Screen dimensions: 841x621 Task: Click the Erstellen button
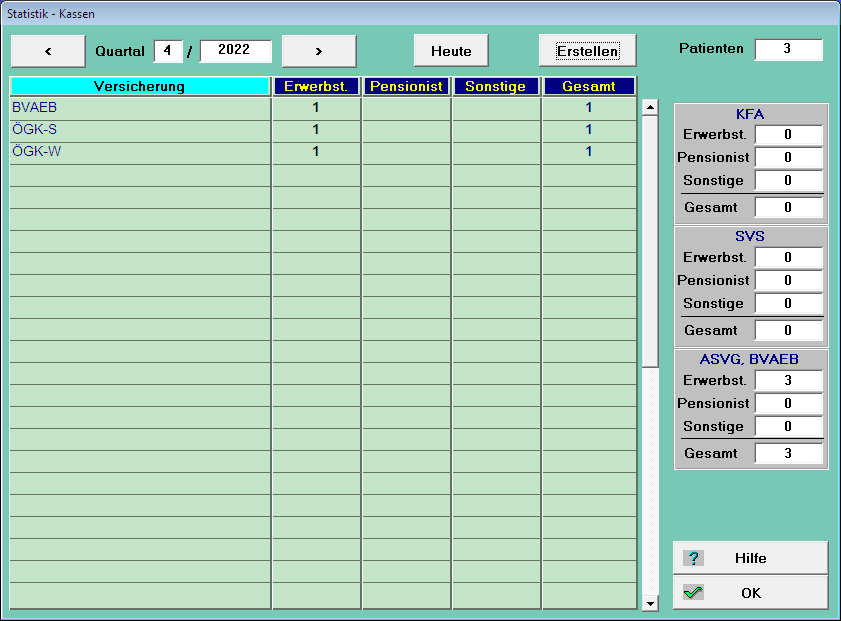(587, 51)
